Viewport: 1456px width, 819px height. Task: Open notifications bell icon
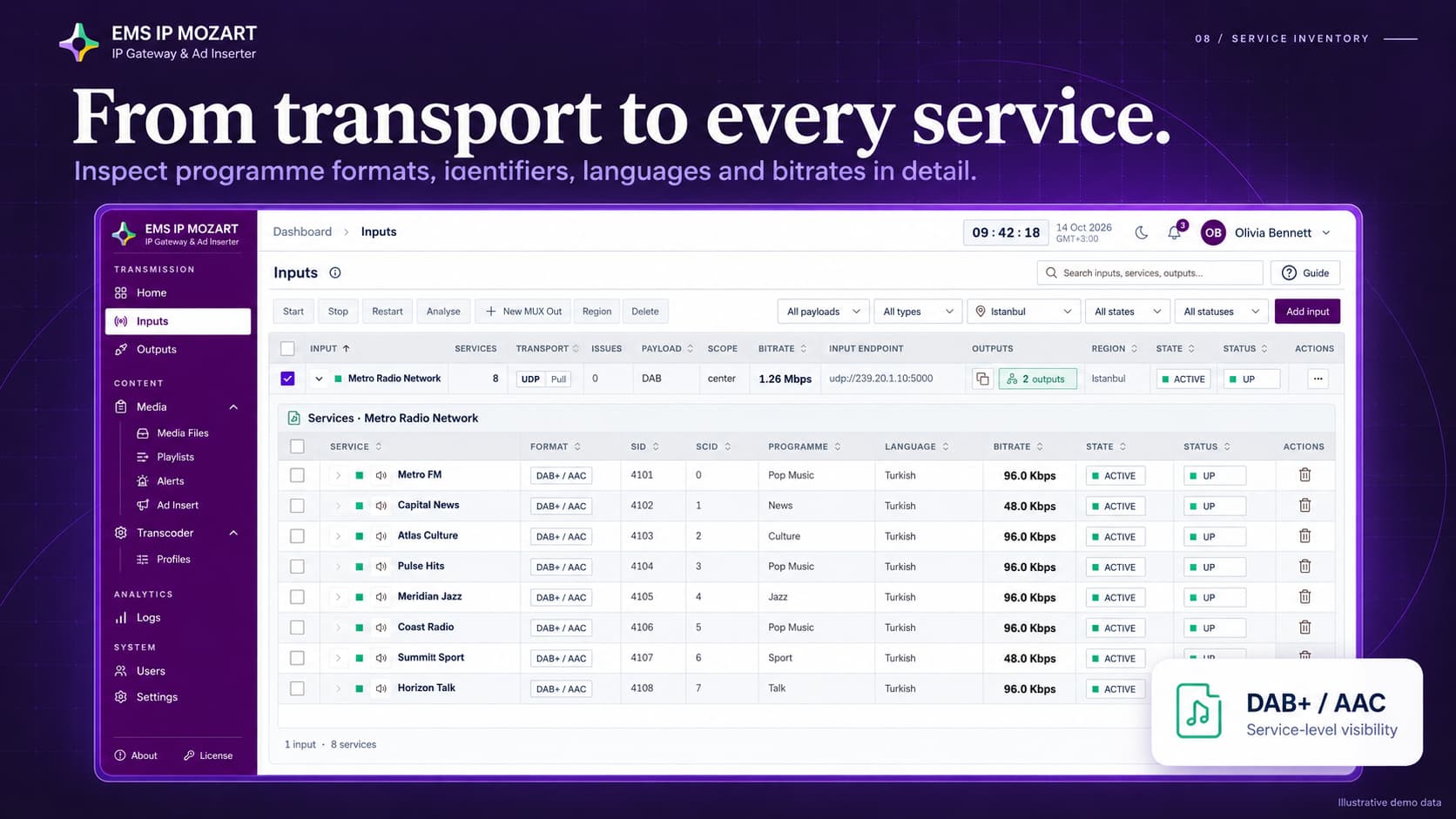tap(1175, 232)
